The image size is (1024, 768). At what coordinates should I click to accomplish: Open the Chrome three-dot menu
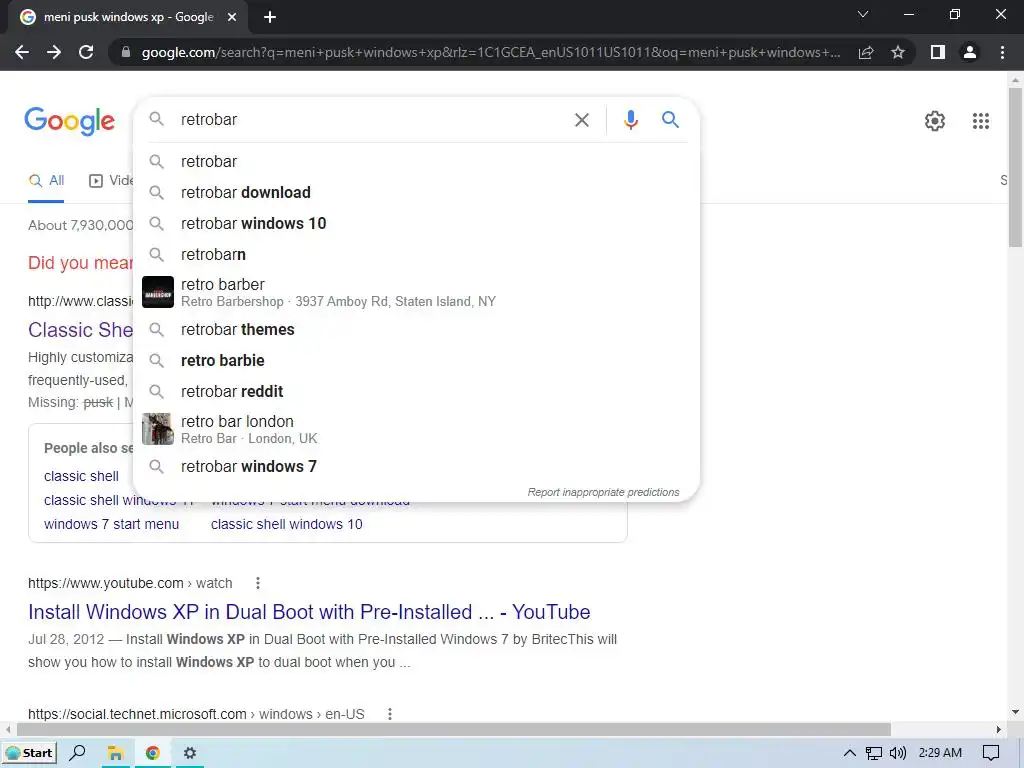pyautogui.click(x=1002, y=52)
